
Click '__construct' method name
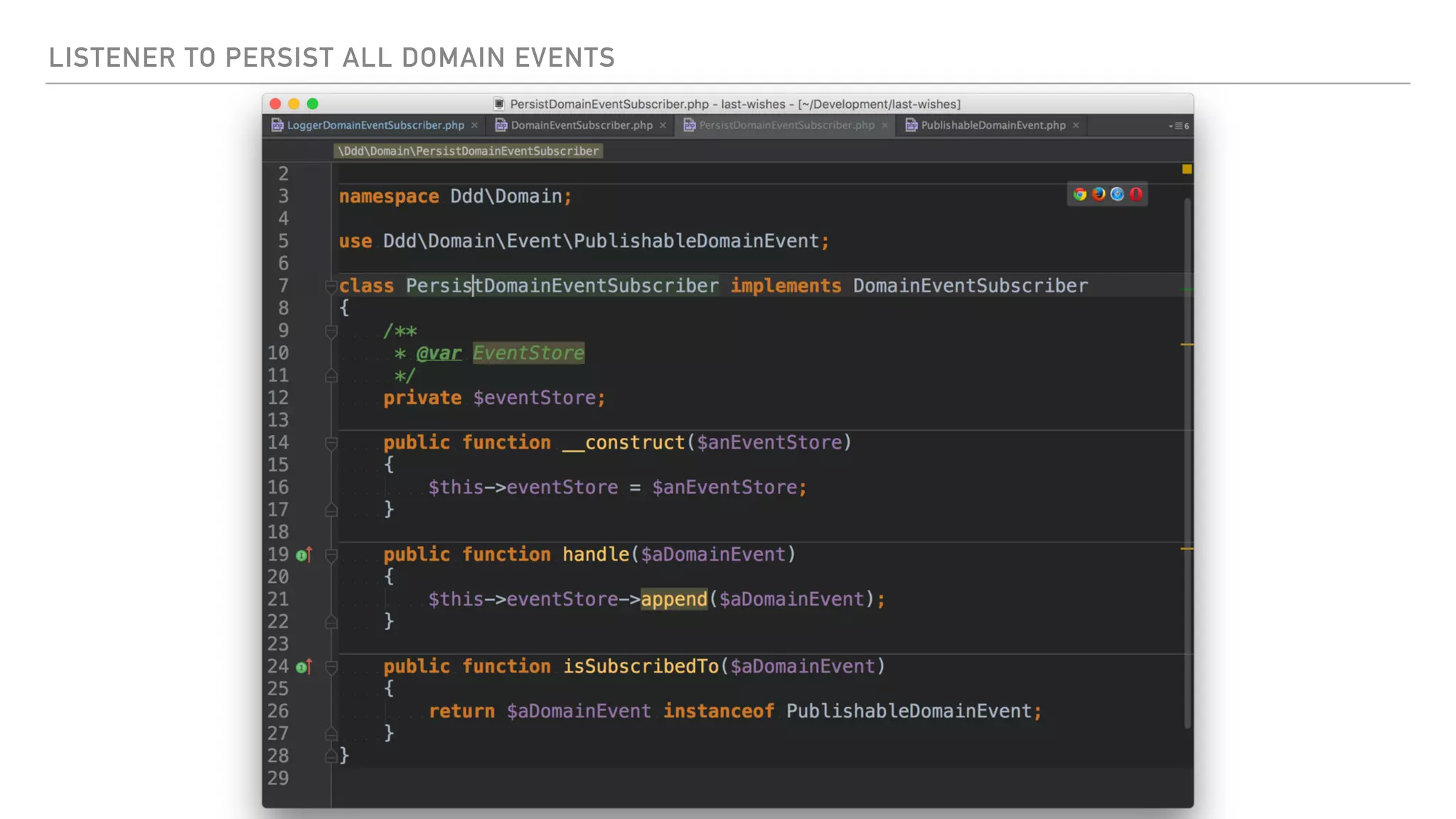point(623,442)
